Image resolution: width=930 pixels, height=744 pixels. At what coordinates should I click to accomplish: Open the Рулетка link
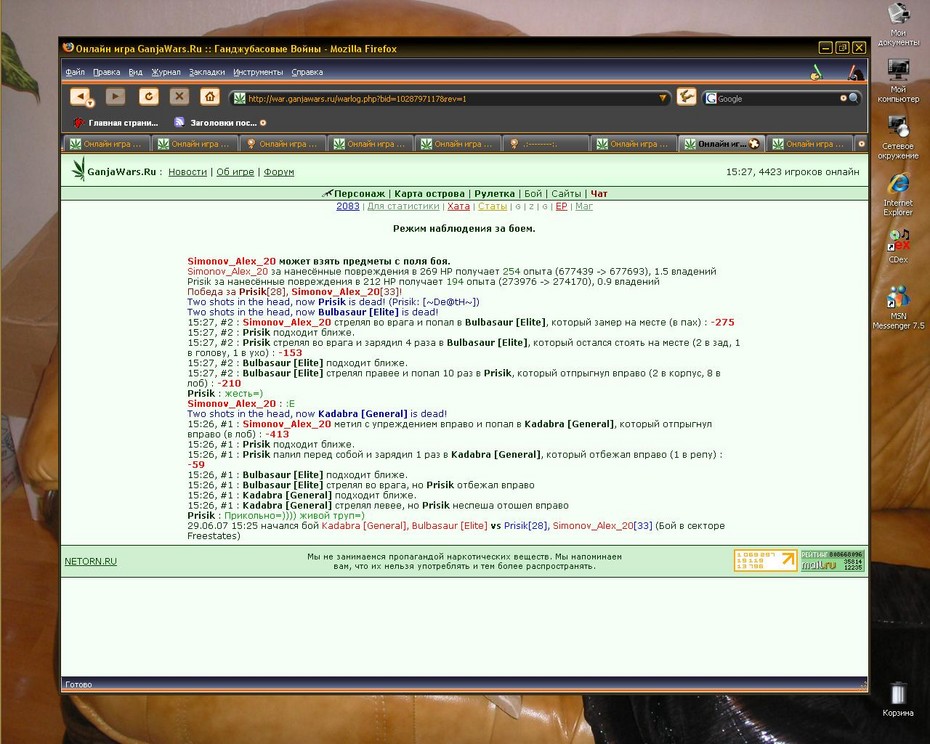[x=494, y=193]
